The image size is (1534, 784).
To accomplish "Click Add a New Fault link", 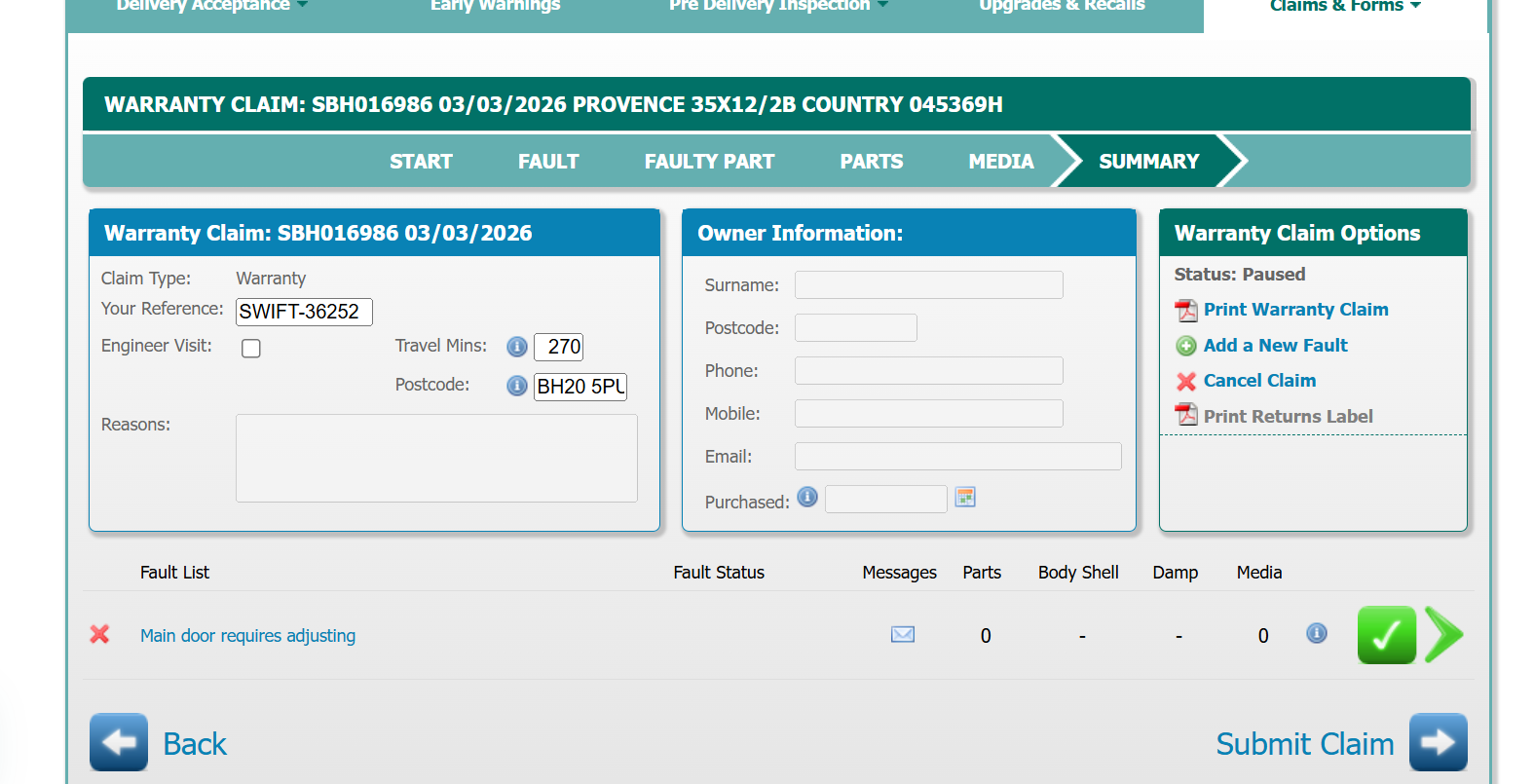I will (1275, 346).
